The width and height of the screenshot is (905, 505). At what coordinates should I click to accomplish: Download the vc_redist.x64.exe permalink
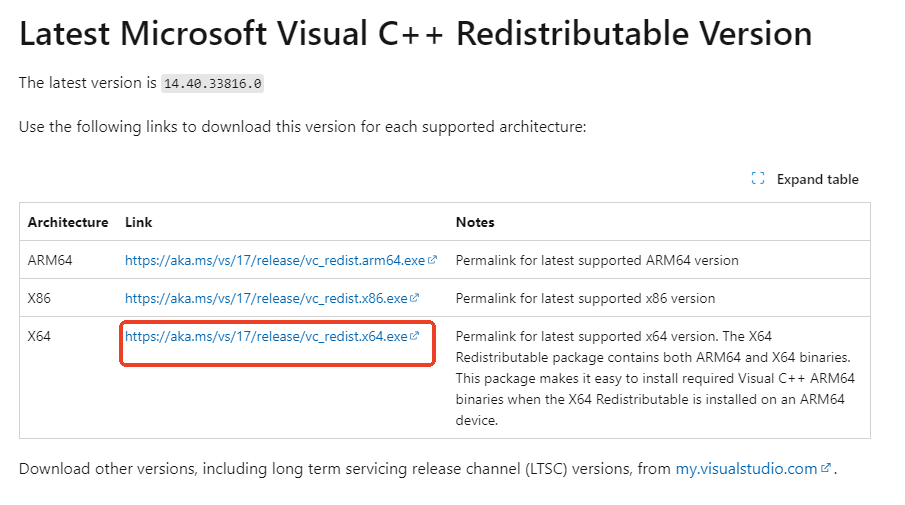tap(266, 336)
